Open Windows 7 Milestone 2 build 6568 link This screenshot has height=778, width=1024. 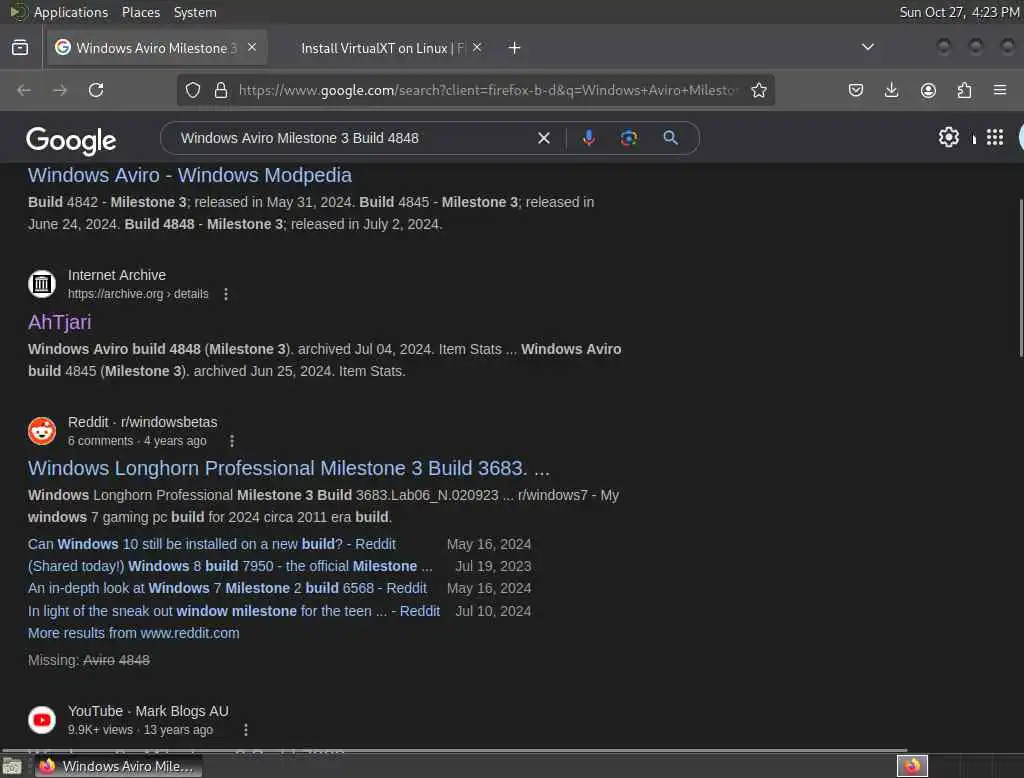point(227,589)
